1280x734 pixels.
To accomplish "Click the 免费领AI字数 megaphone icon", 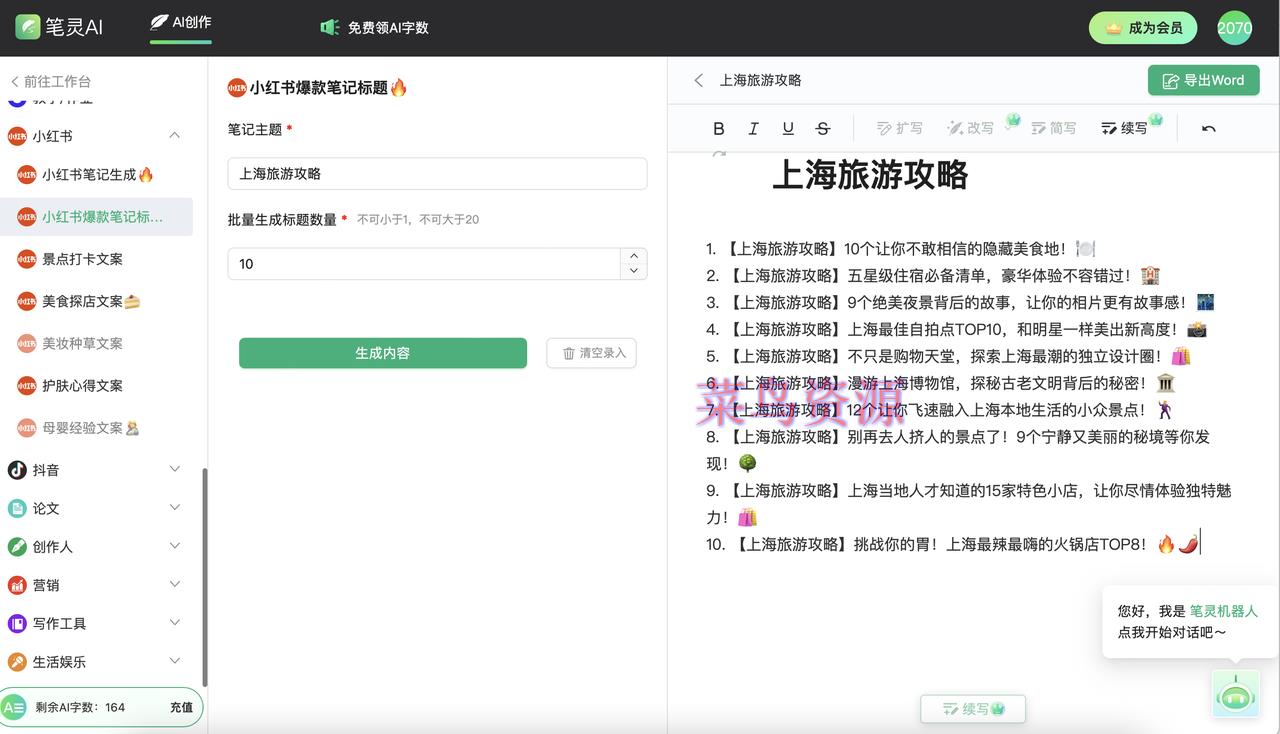I will pyautogui.click(x=330, y=27).
